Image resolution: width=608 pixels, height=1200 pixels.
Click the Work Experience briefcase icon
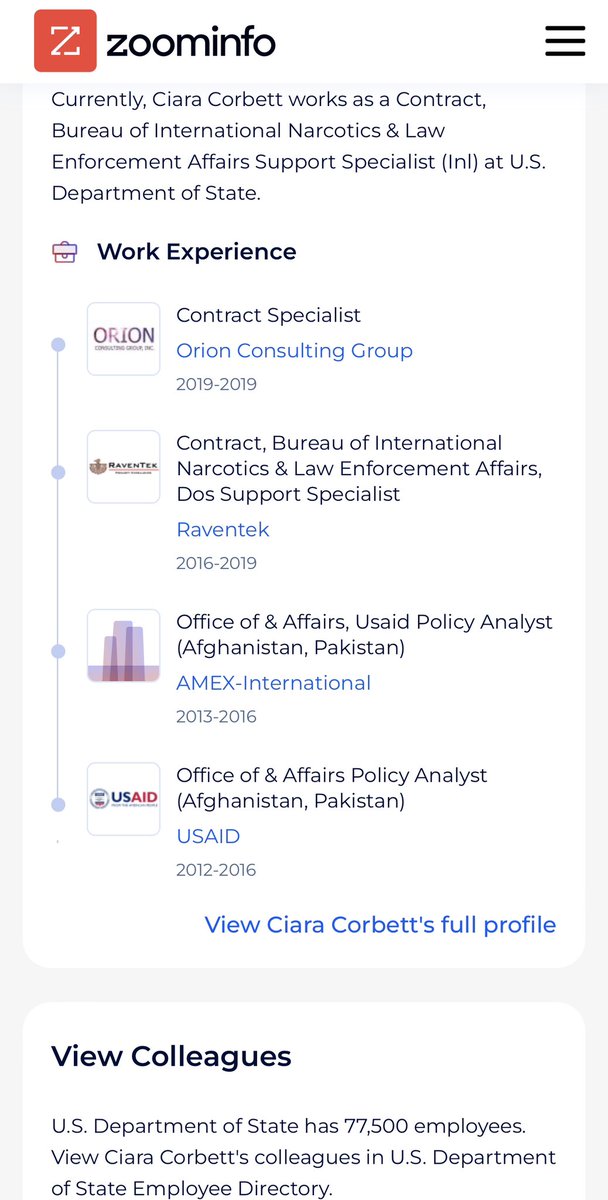[x=64, y=252]
